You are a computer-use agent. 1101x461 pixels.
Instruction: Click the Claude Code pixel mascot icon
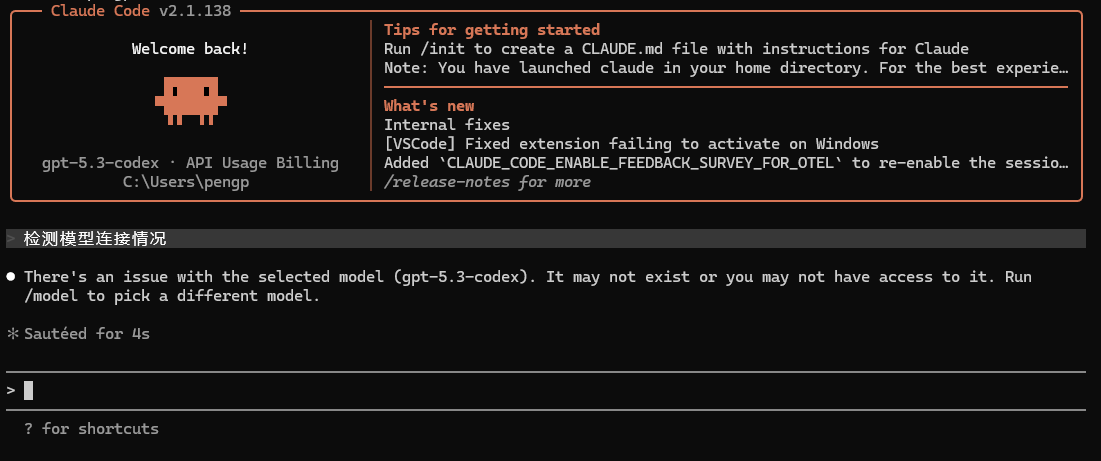pos(190,101)
